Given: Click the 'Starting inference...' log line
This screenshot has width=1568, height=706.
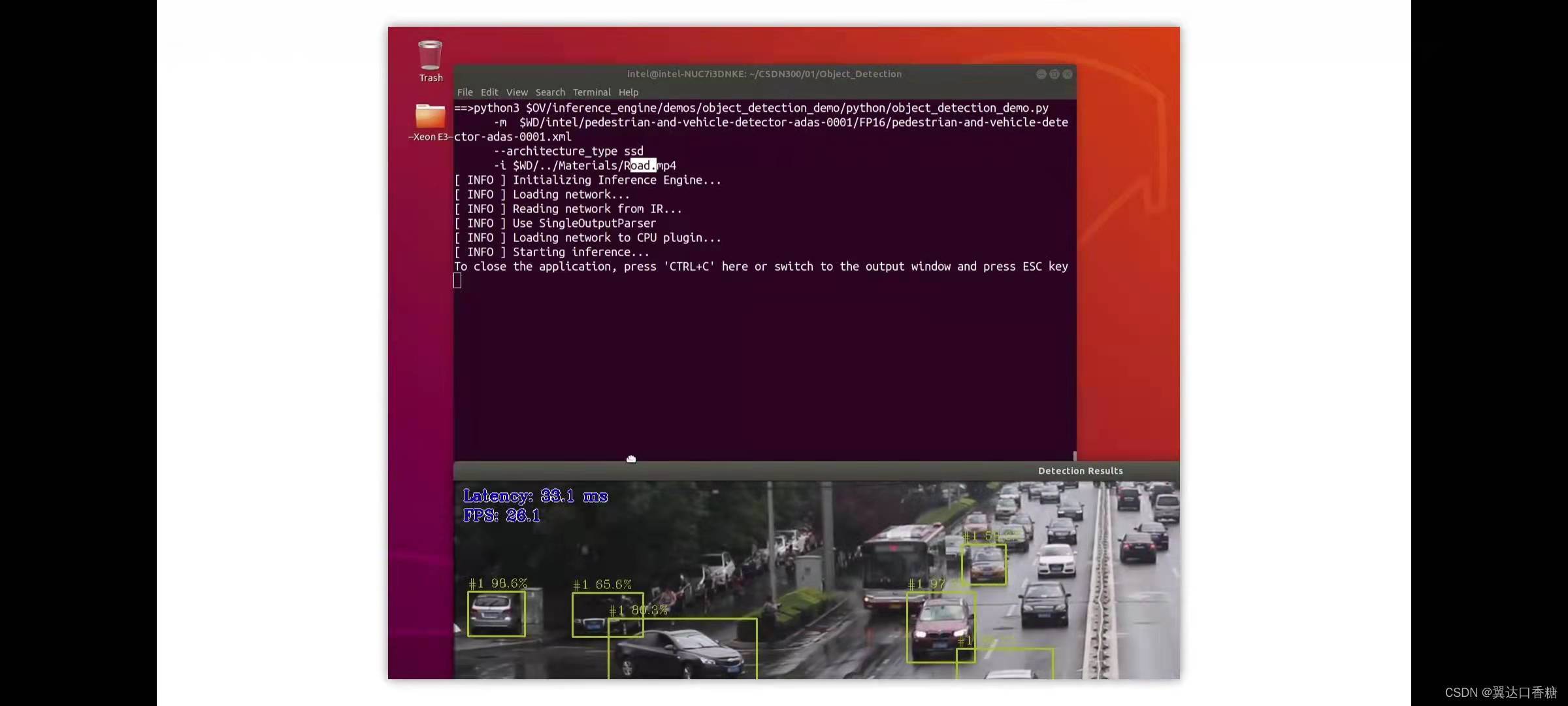Looking at the screenshot, I should [551, 252].
